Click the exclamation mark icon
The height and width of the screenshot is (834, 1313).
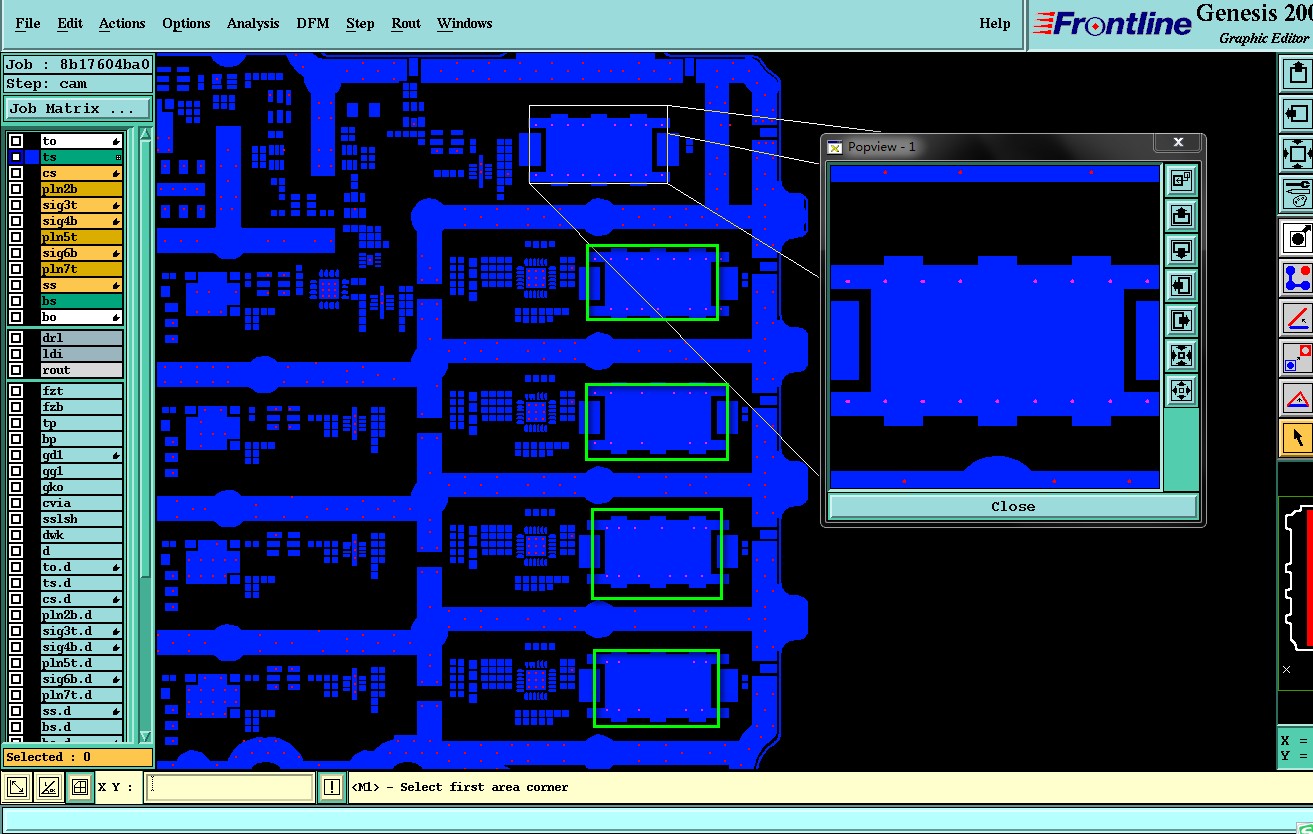pyautogui.click(x=332, y=787)
